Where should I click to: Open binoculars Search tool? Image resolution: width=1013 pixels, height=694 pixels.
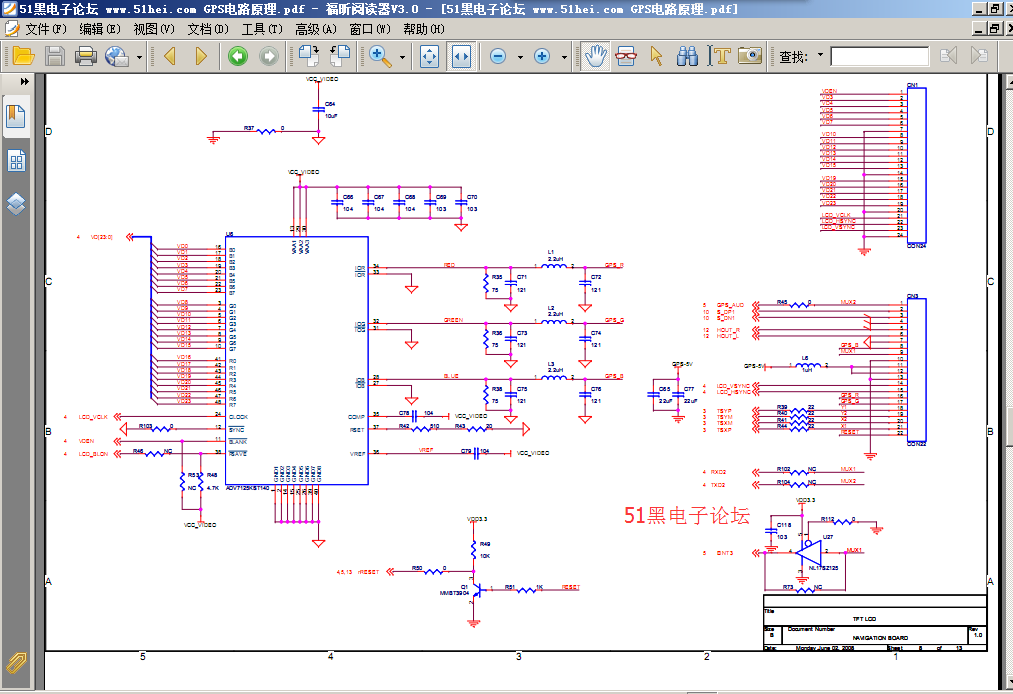687,56
